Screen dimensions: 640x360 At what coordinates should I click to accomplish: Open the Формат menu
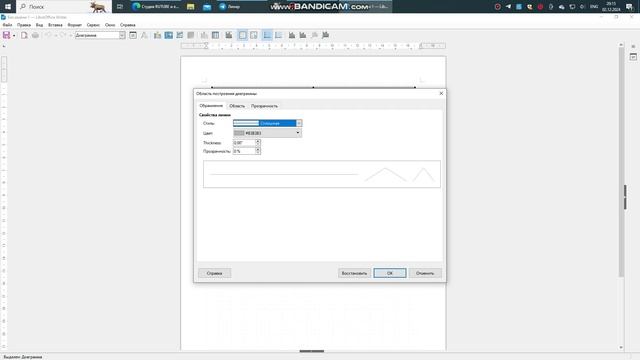click(x=74, y=25)
